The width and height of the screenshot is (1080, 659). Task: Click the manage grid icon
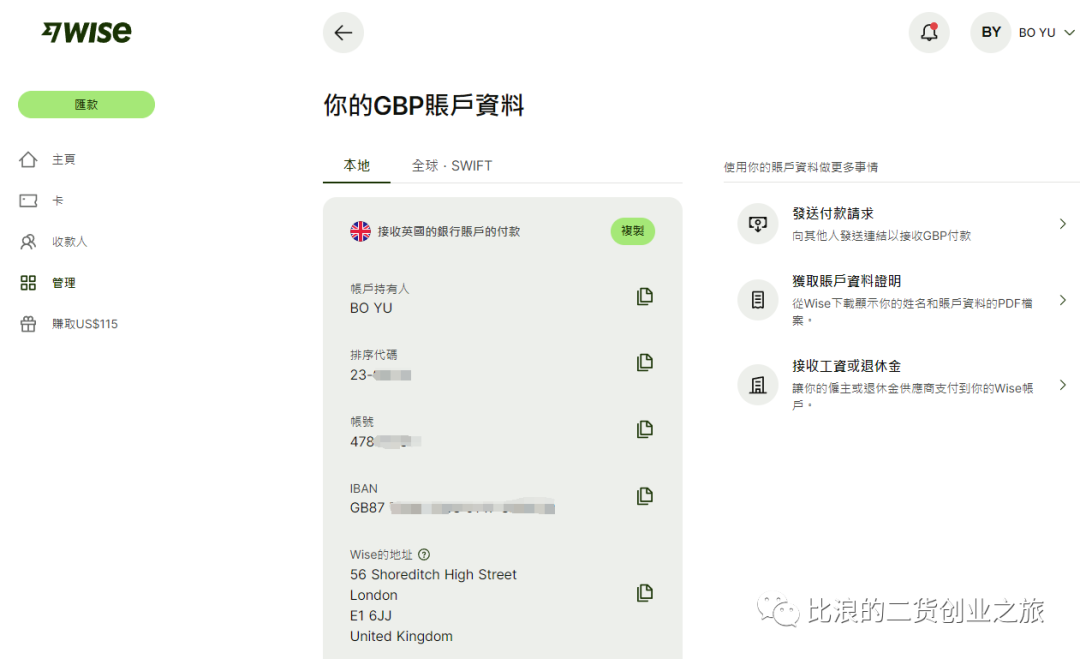28,283
